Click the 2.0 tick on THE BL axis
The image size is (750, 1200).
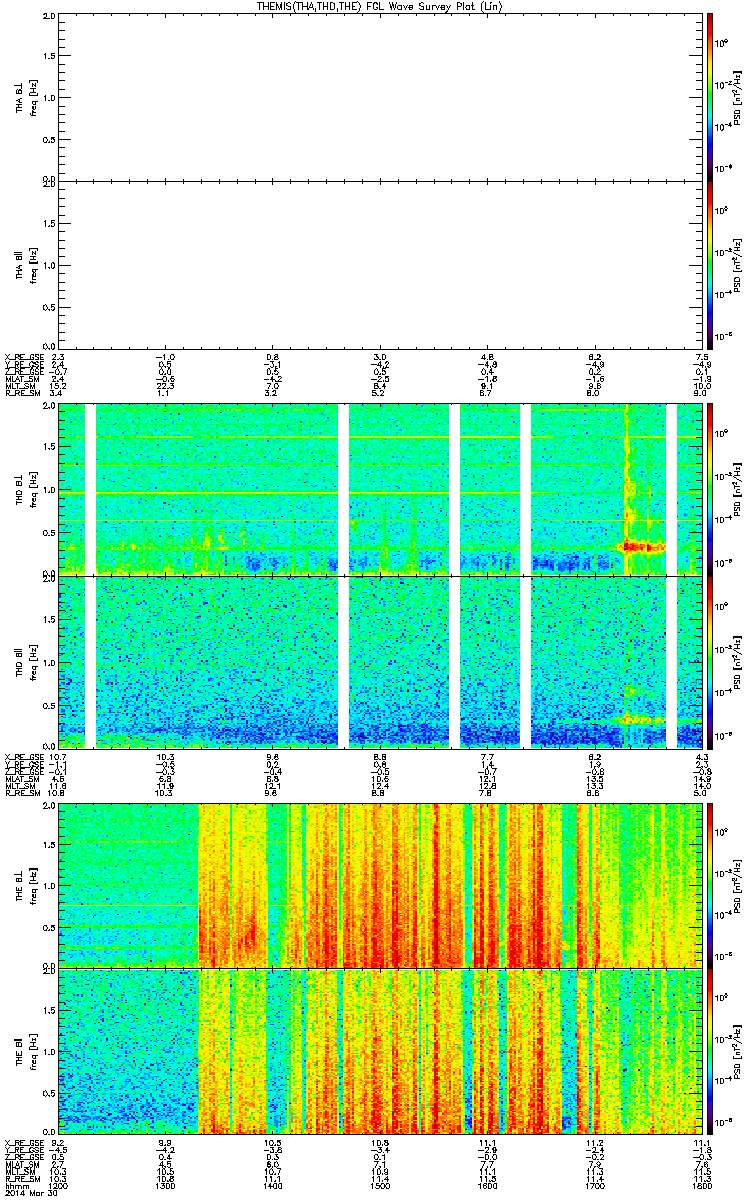pyautogui.click(x=48, y=804)
